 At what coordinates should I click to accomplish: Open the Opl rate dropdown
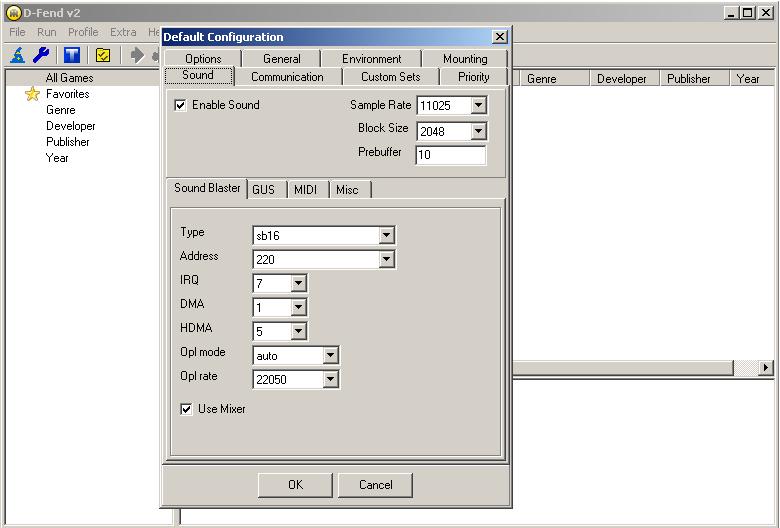pos(331,379)
